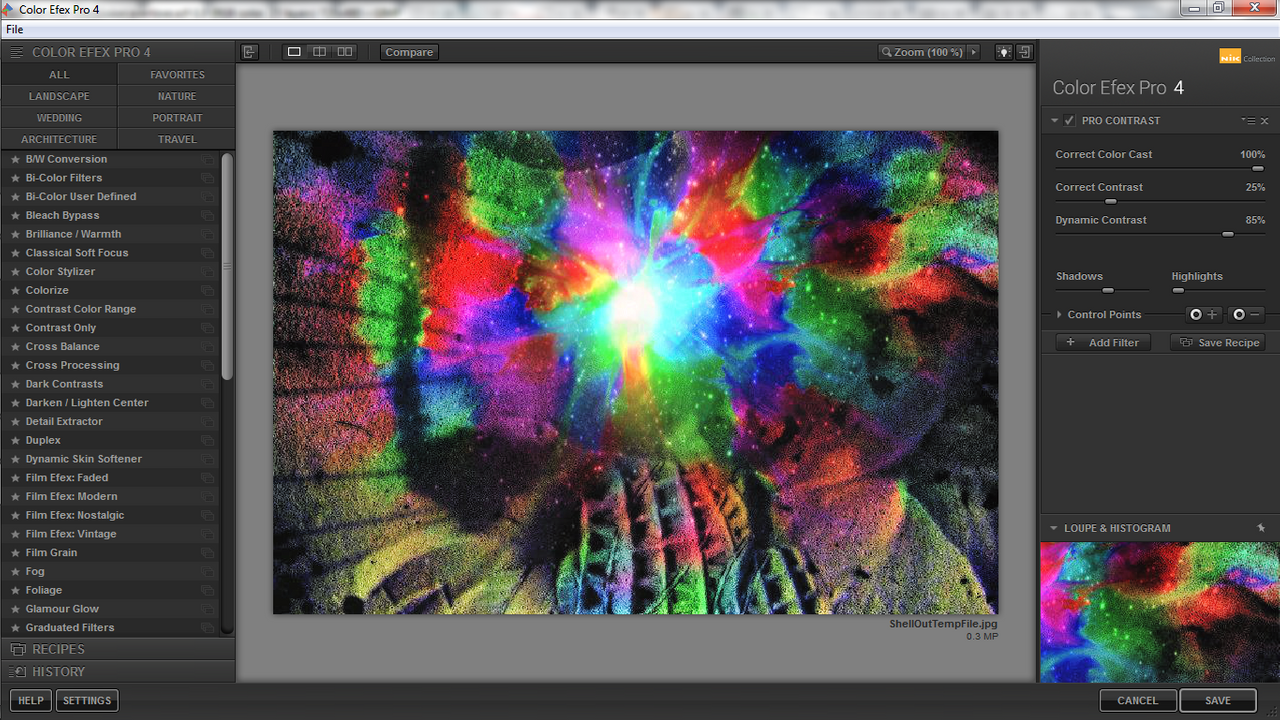Expand the Control Points section
Viewport: 1280px width, 720px height.
coord(1059,314)
